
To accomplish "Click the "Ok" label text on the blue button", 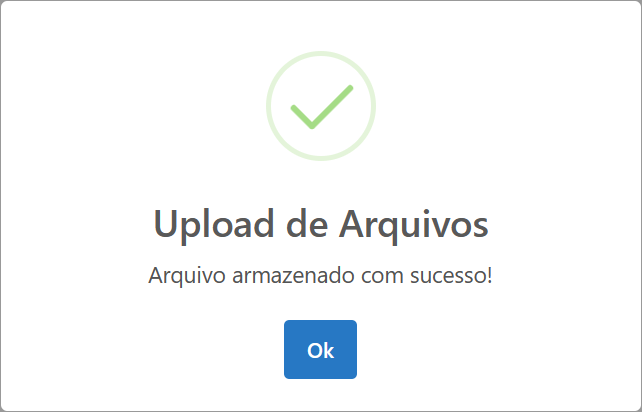I will click(x=321, y=351).
